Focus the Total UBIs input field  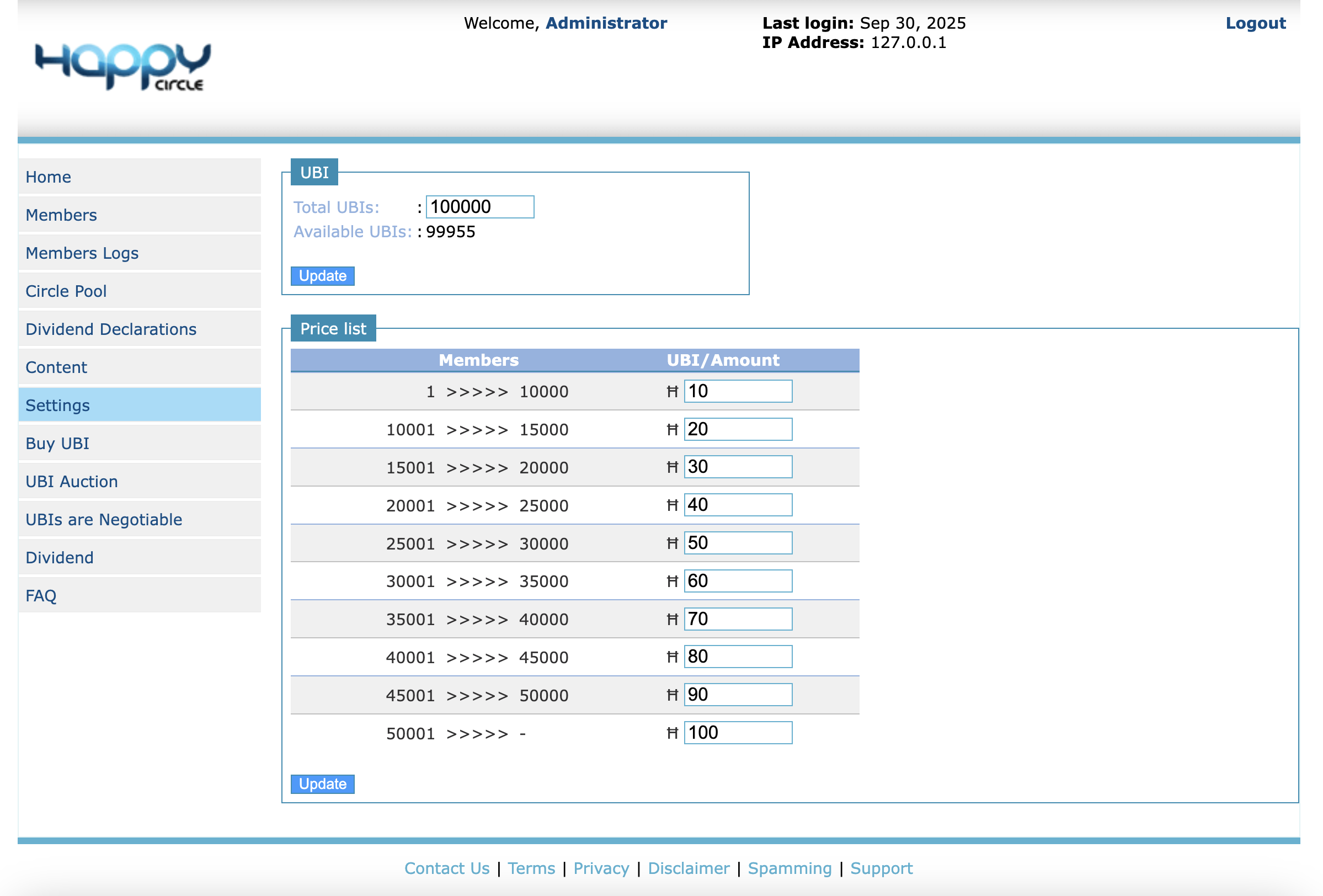pos(480,207)
